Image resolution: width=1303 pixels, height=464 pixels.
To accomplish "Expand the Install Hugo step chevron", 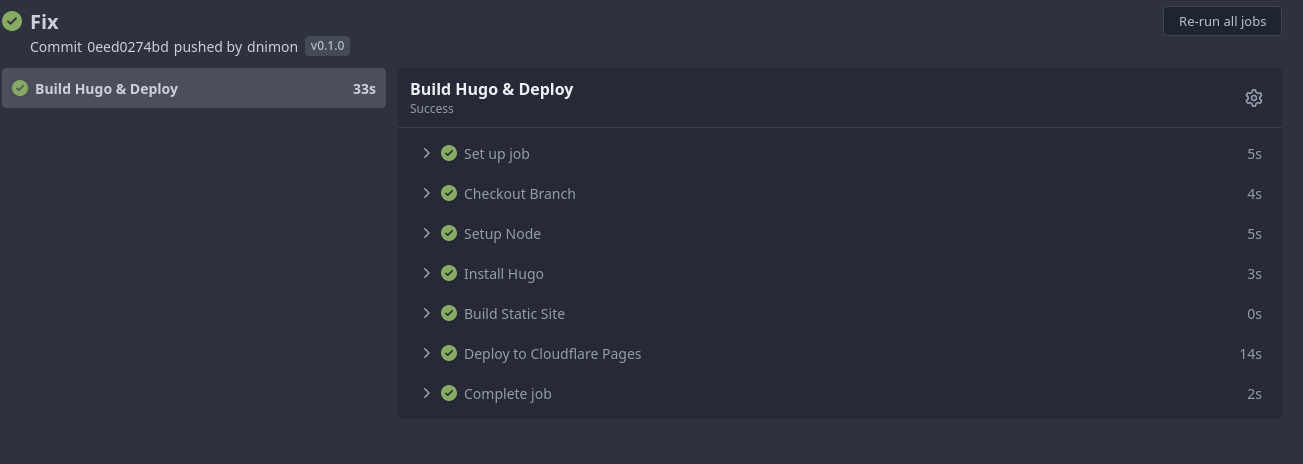I will [x=427, y=273].
